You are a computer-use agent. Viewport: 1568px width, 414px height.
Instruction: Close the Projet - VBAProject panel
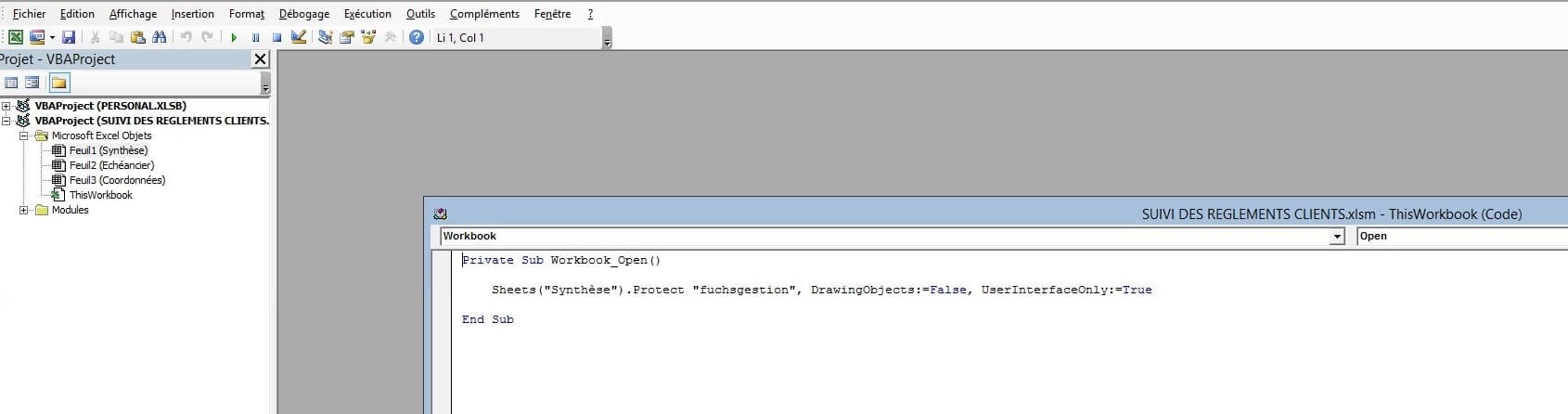(x=260, y=59)
